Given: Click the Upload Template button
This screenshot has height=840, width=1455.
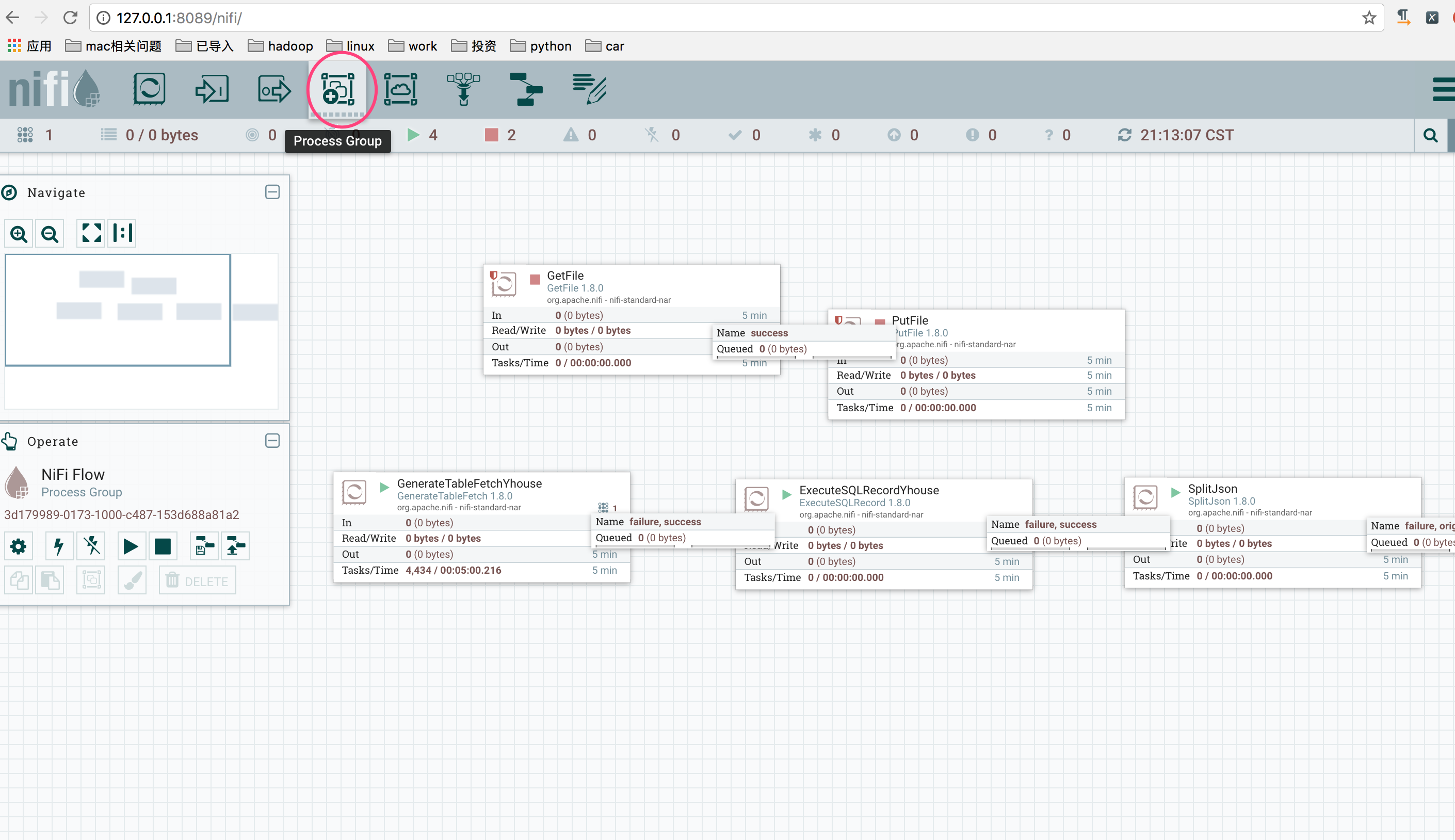Looking at the screenshot, I should tap(235, 546).
